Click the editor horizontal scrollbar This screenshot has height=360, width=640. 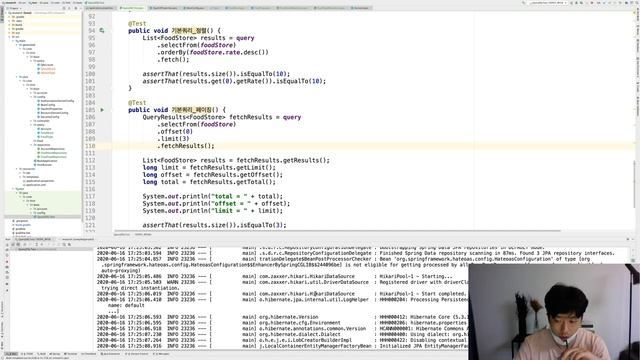337,231
